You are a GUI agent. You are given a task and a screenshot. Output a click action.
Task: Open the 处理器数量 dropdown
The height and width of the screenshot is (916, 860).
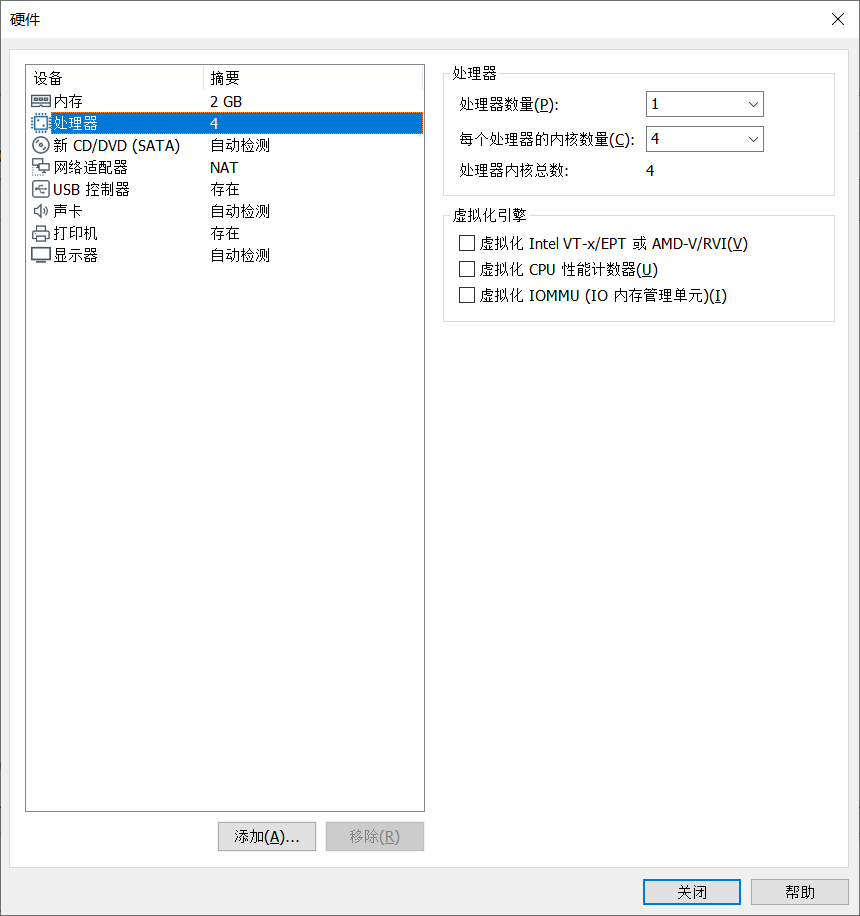click(705, 104)
